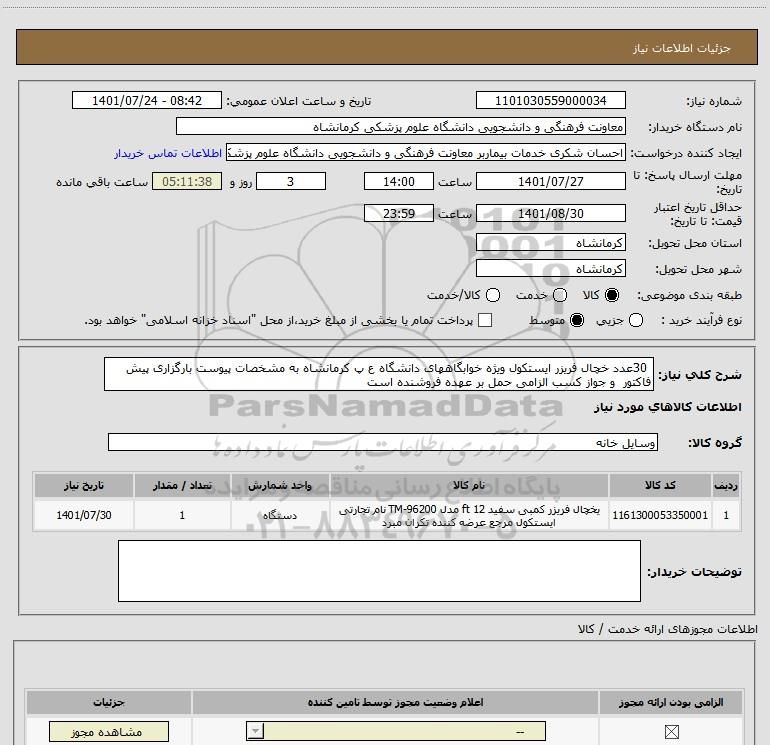This screenshot has width=770, height=745.
Task: Click the واحد شمارش column header
Action: click(280, 485)
